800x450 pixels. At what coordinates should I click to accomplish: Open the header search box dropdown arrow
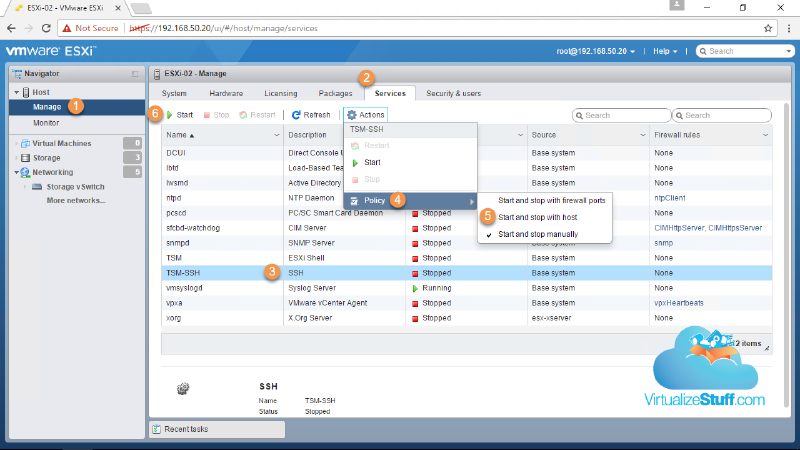click(788, 51)
